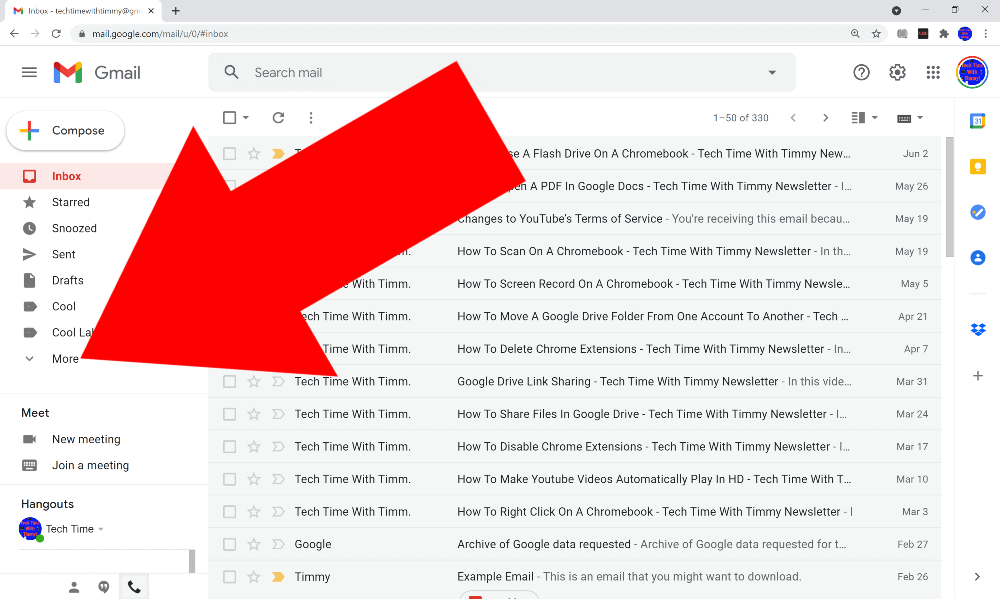Open select-all dropdown arrow
Image resolution: width=1000 pixels, height=599 pixels.
coord(246,117)
